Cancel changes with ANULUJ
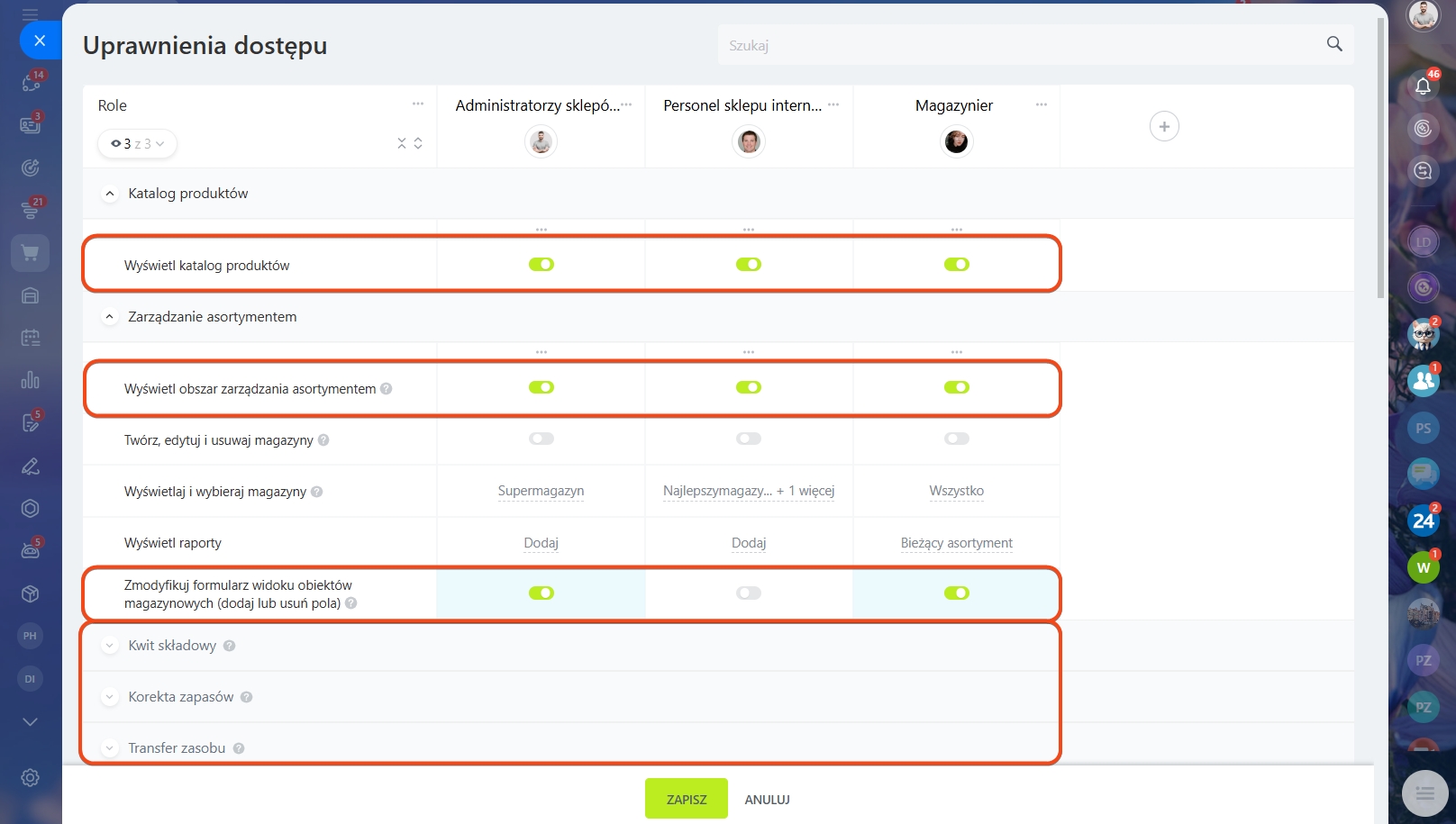1456x824 pixels. [768, 800]
